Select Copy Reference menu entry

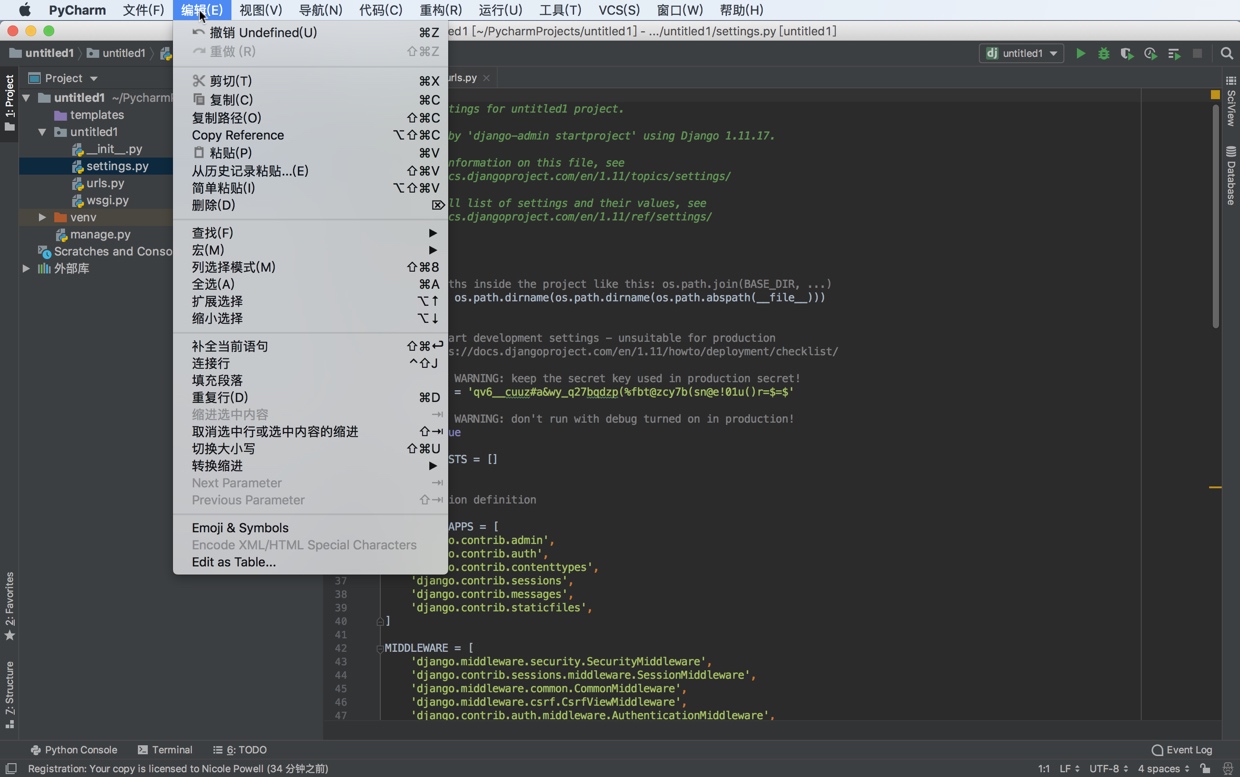click(311, 135)
